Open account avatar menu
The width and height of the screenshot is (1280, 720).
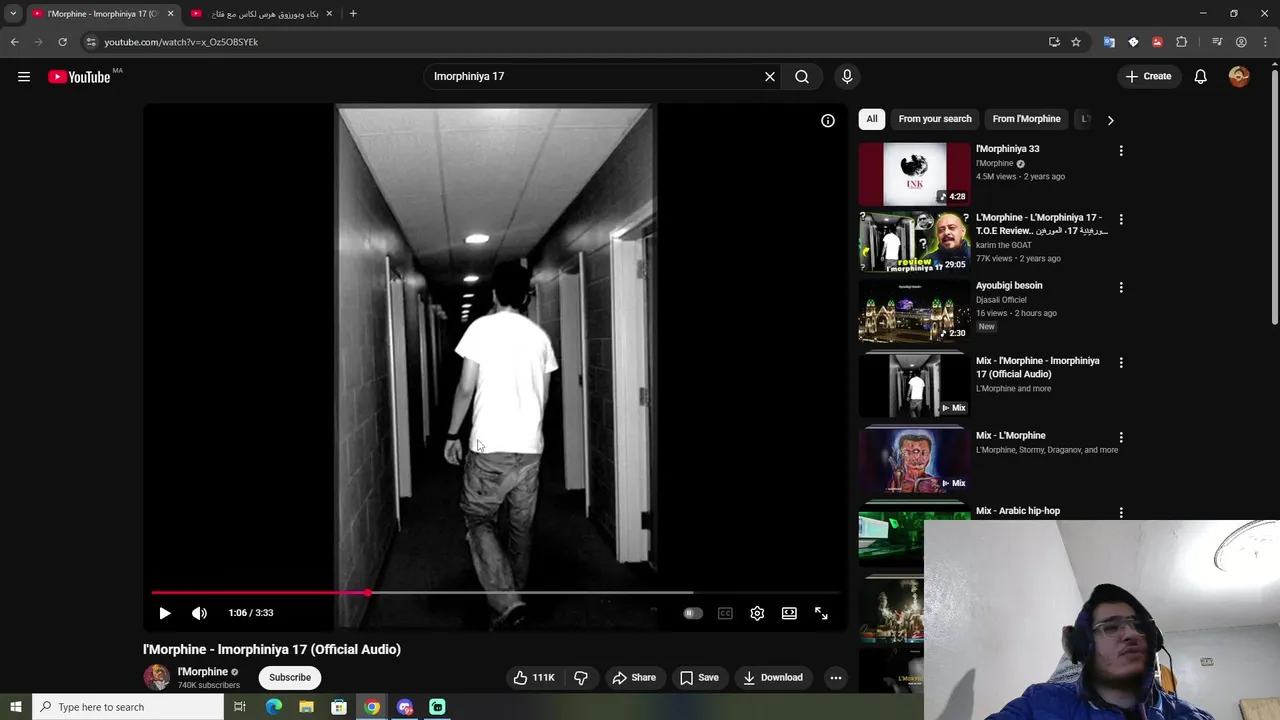1239,77
